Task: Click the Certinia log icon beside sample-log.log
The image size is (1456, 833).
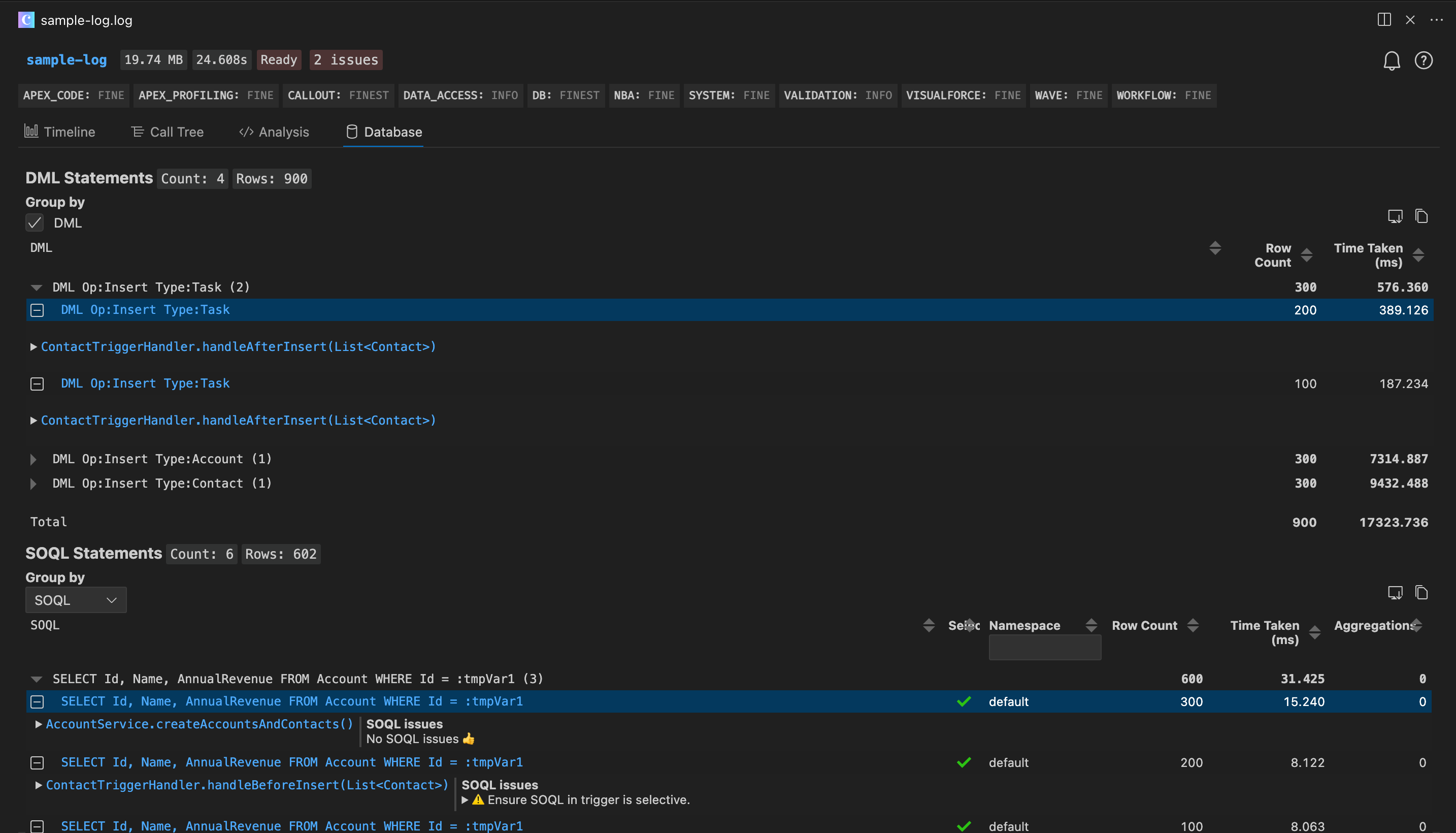Action: [26, 19]
